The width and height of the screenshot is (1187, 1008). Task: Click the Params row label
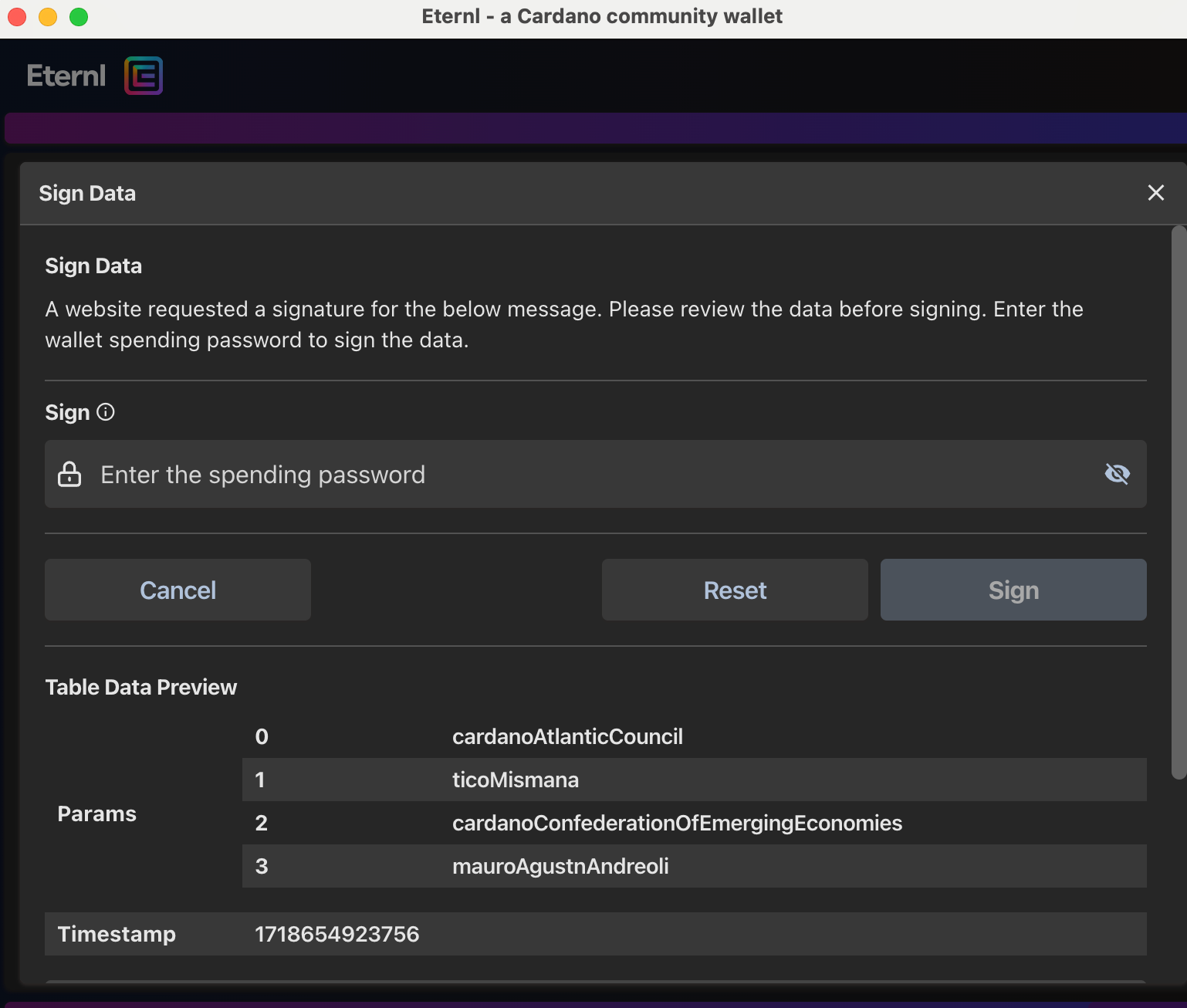click(x=97, y=814)
